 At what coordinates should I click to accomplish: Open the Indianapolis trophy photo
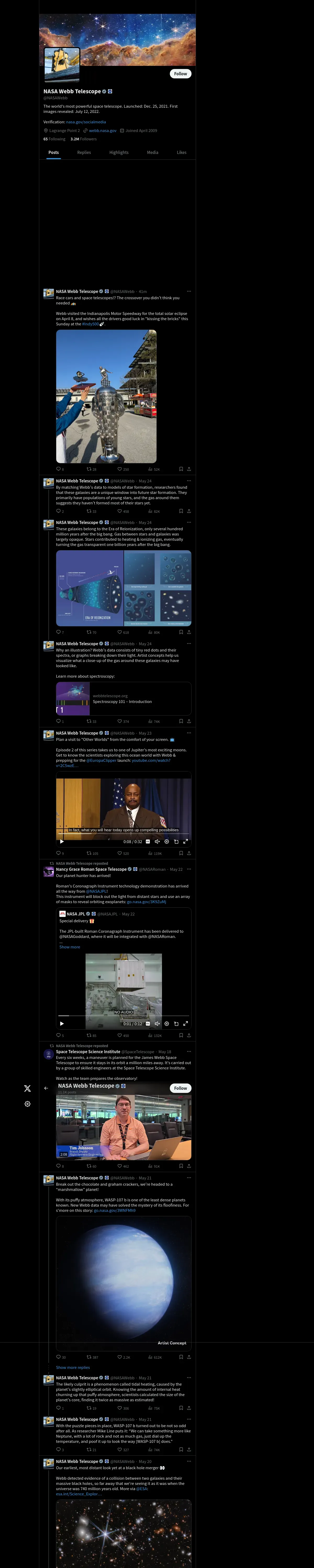click(x=106, y=396)
